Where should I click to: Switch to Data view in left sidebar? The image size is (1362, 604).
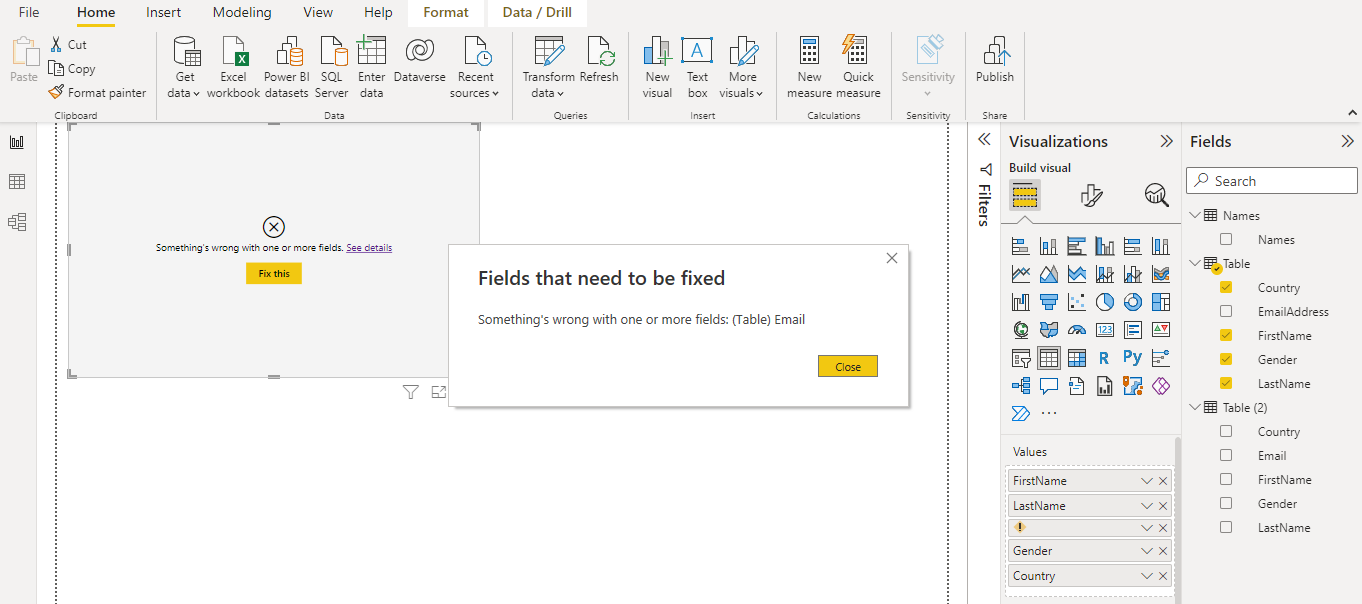pos(17,182)
